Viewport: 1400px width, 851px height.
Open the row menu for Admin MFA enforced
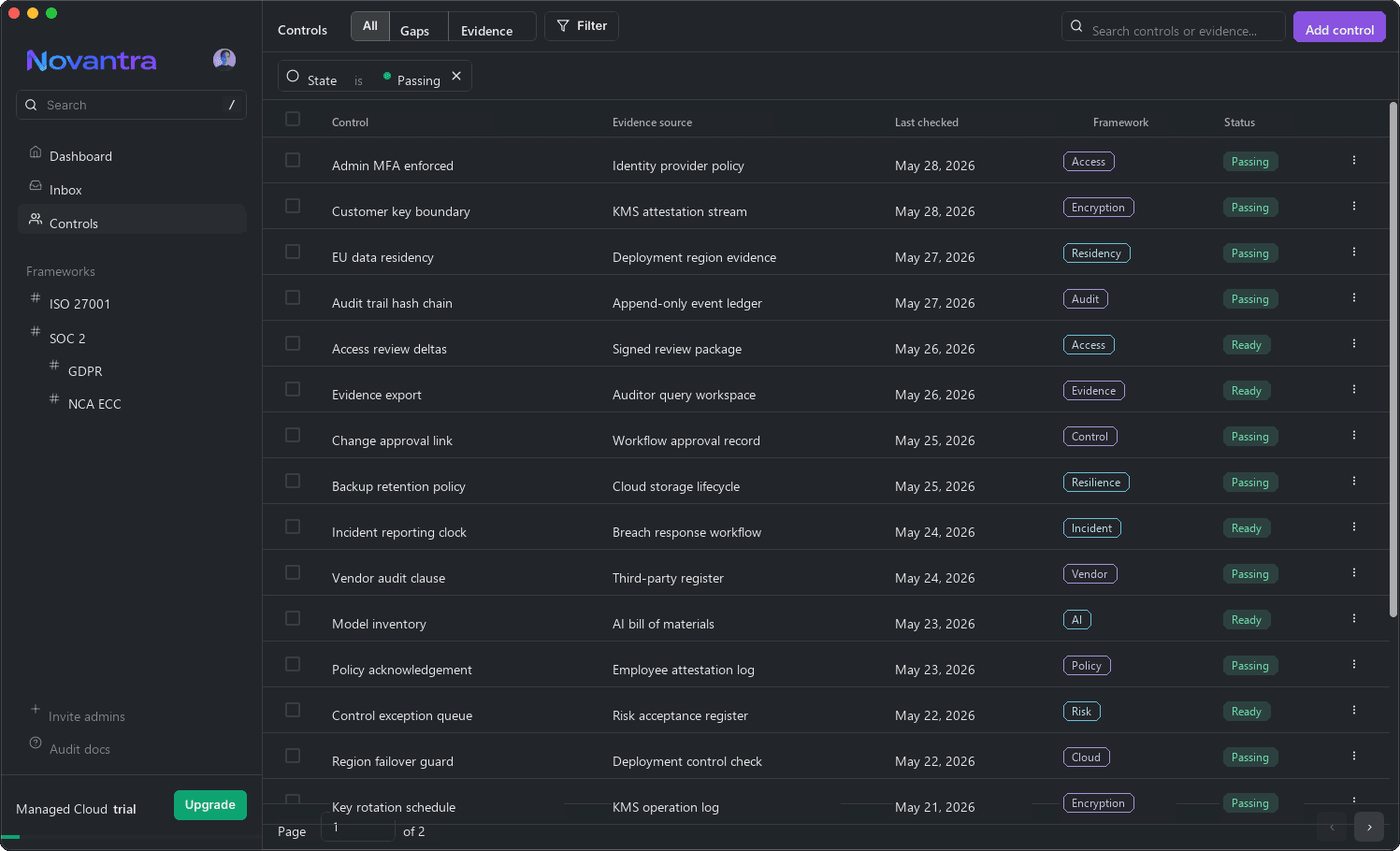tap(1353, 160)
